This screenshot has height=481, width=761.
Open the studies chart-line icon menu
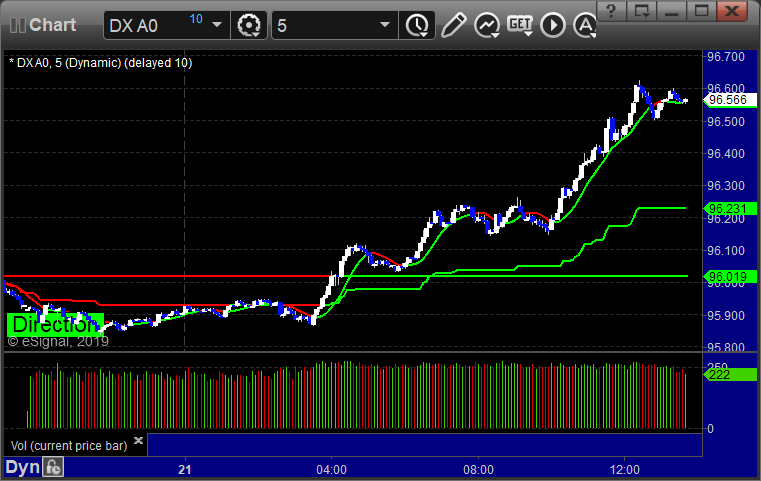click(x=487, y=25)
